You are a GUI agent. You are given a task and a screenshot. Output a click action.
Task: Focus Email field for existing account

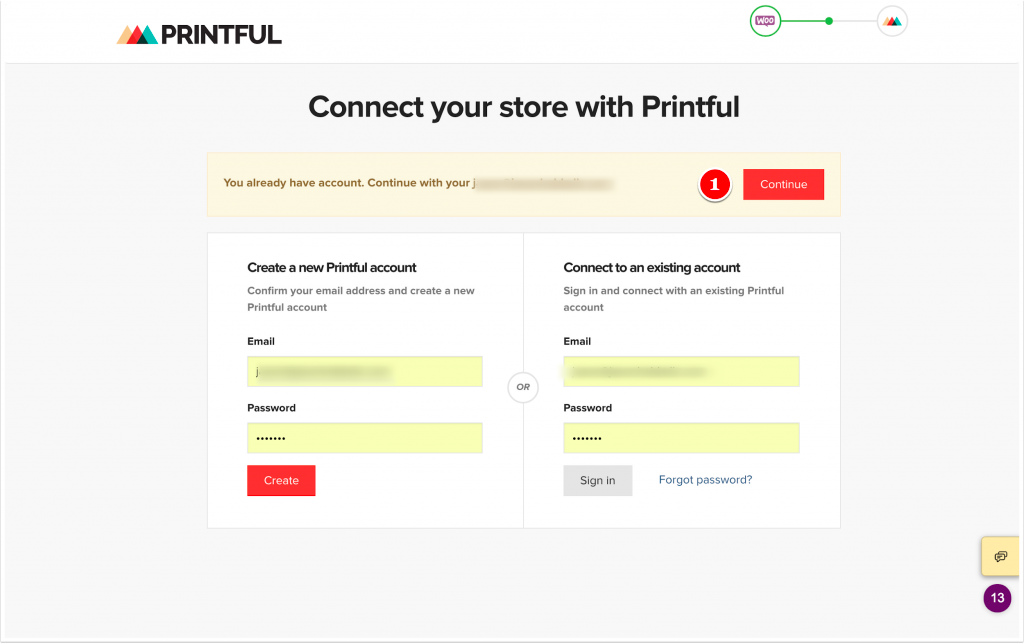[x=681, y=371]
